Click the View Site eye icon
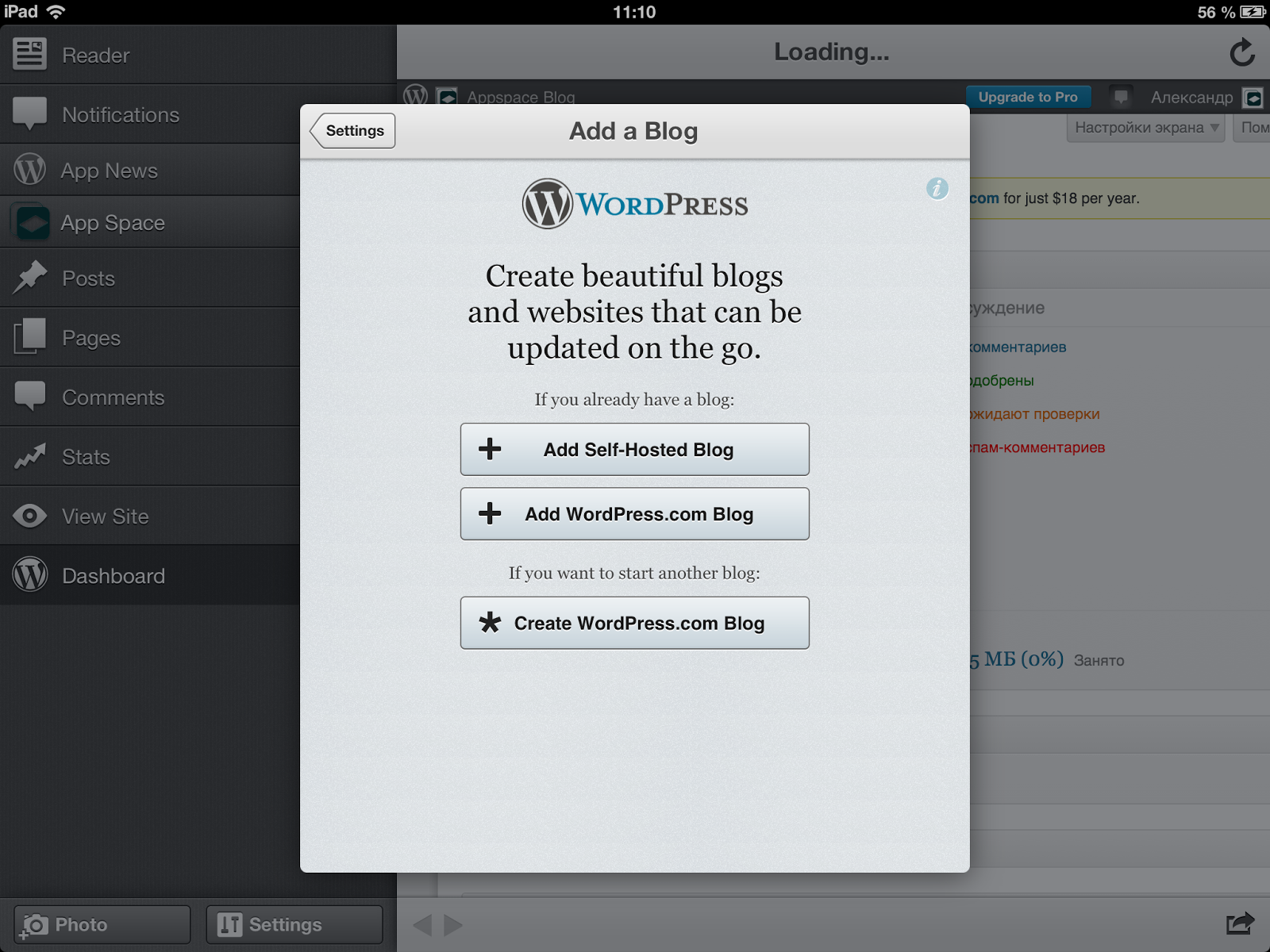Image resolution: width=1270 pixels, height=952 pixels. [30, 516]
